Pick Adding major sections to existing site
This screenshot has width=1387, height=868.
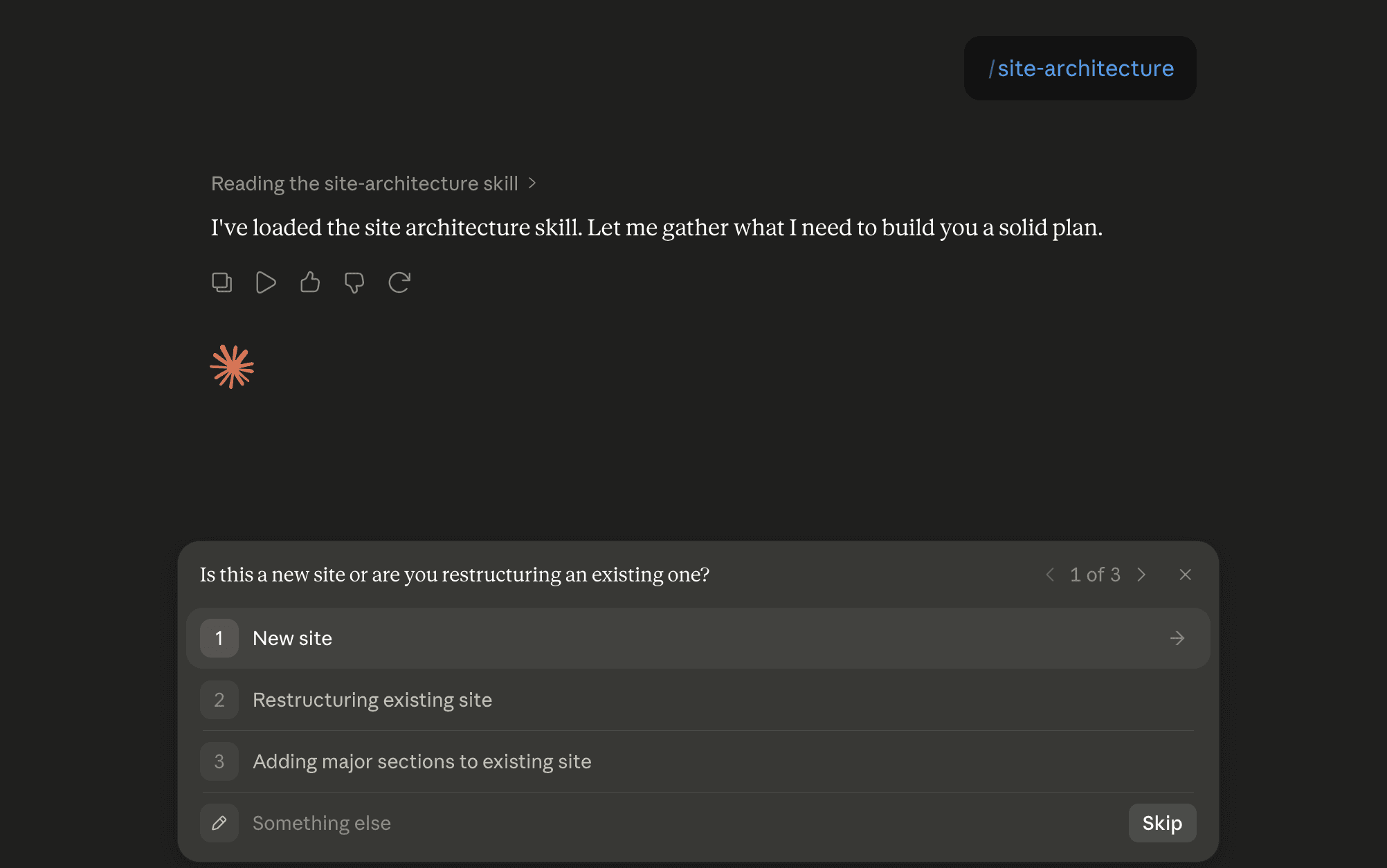click(698, 761)
